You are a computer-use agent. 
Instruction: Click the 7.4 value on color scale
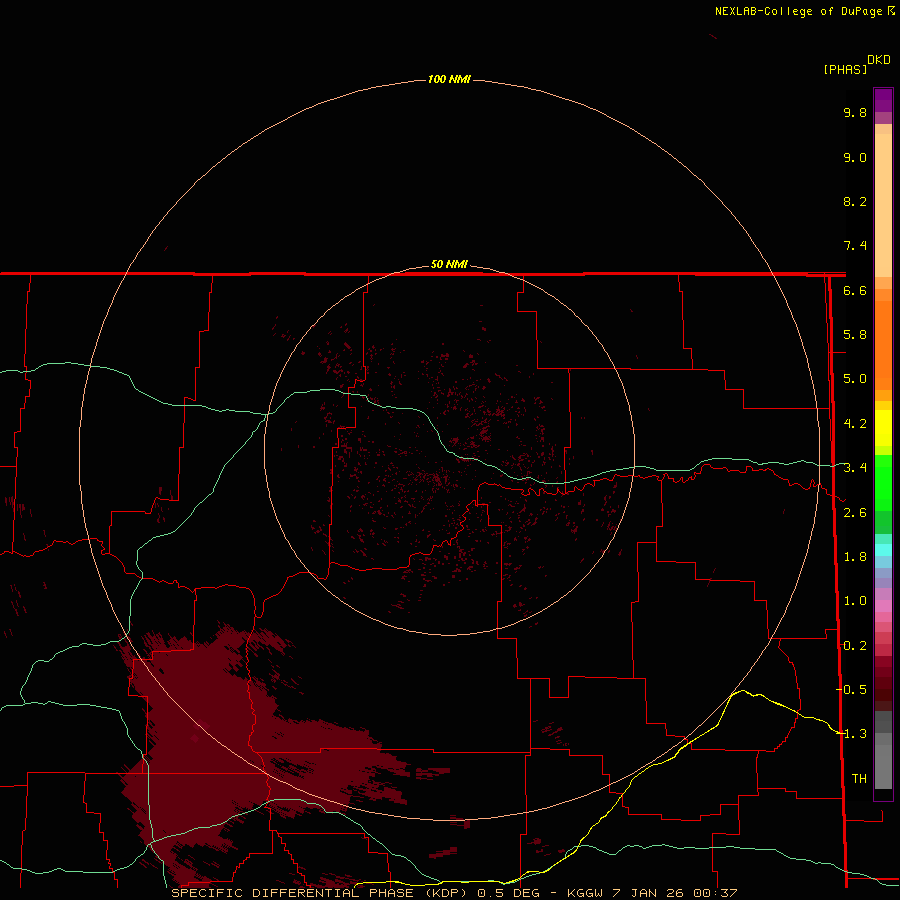[855, 246]
